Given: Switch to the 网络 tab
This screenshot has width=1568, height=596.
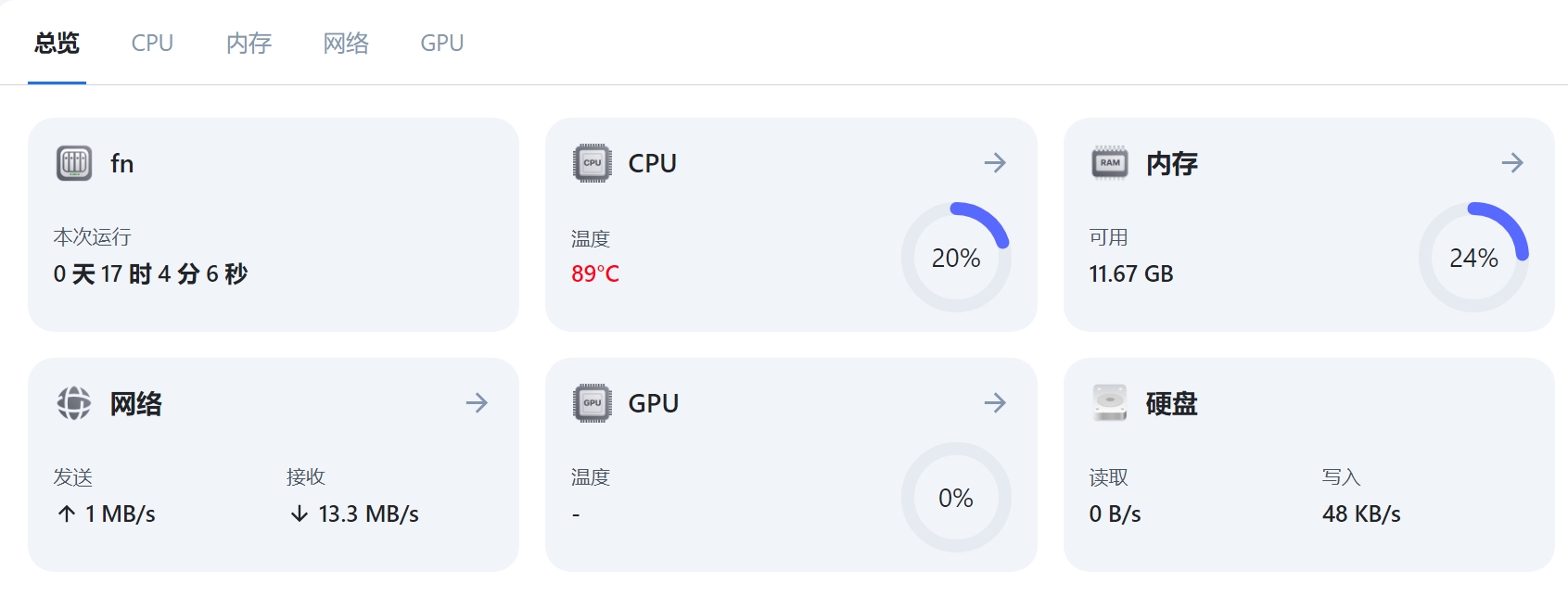Looking at the screenshot, I should point(346,44).
